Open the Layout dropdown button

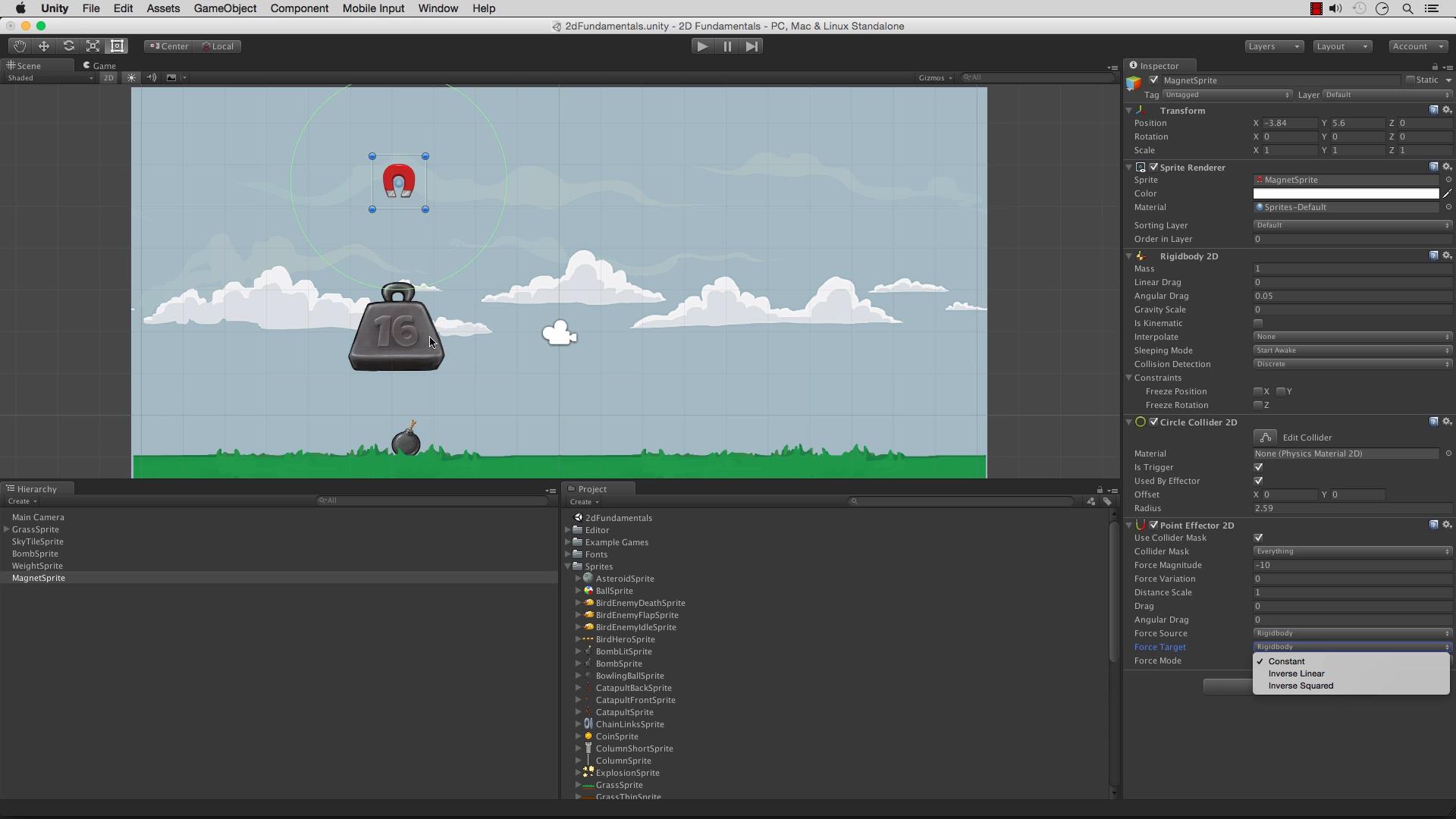pyautogui.click(x=1342, y=46)
